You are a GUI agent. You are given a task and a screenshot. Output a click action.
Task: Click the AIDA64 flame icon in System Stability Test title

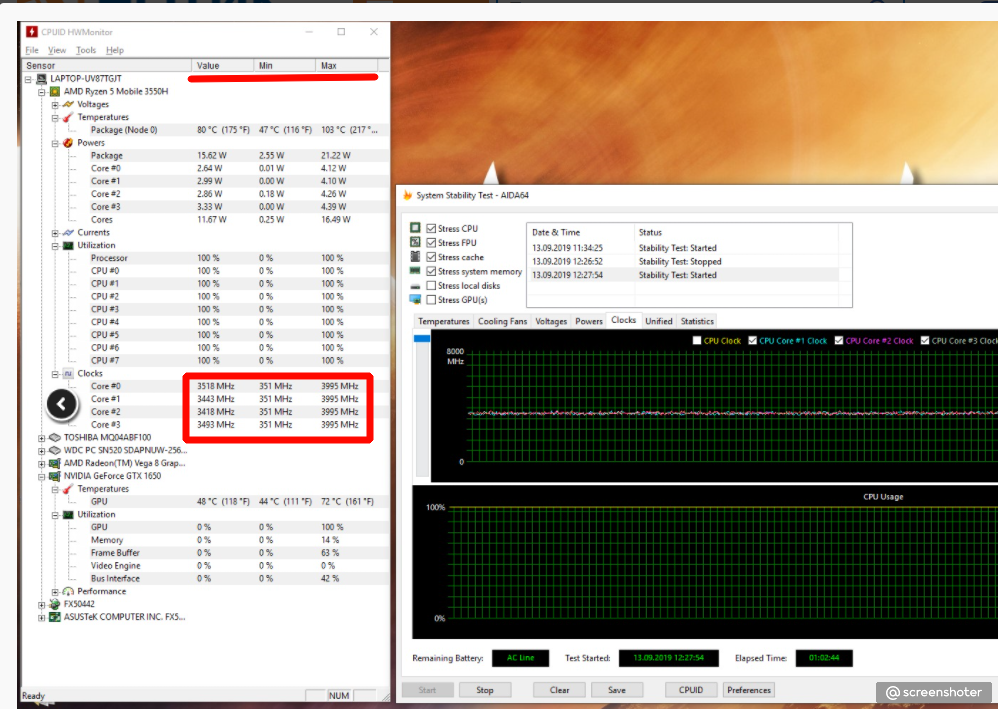(407, 195)
